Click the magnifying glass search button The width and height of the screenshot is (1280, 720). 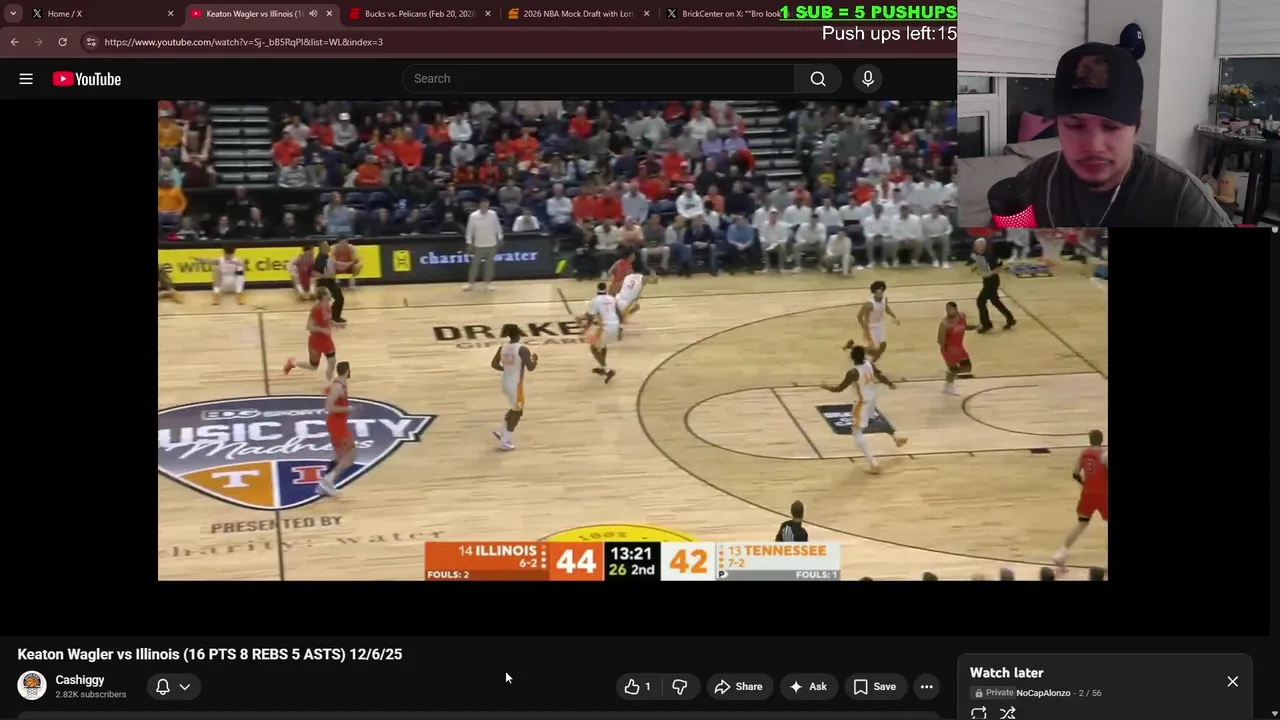tap(818, 78)
